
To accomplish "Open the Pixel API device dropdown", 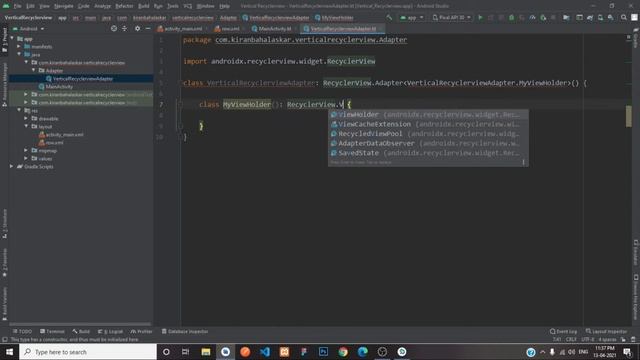I will (451, 18).
